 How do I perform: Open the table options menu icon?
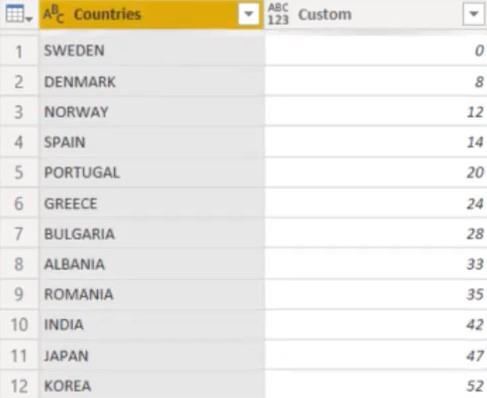(x=18, y=14)
